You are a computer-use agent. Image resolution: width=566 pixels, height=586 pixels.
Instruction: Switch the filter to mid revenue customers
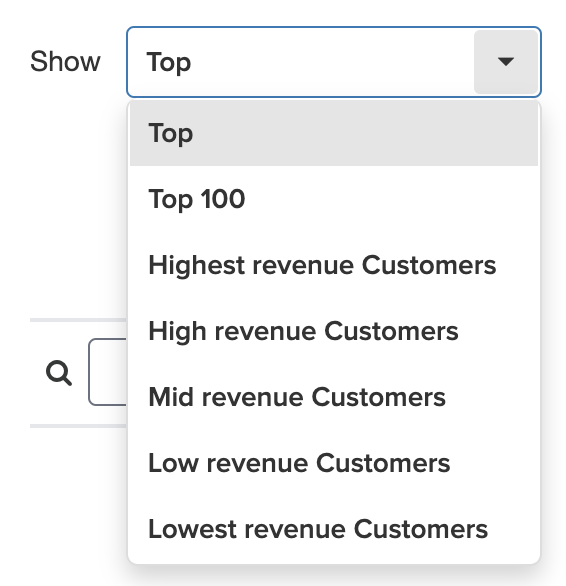coord(334,397)
